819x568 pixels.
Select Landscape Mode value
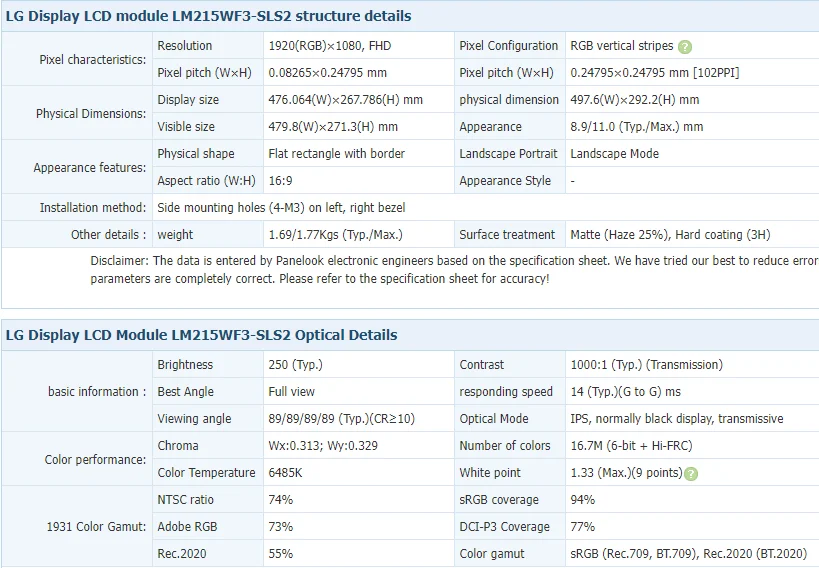pyautogui.click(x=614, y=154)
